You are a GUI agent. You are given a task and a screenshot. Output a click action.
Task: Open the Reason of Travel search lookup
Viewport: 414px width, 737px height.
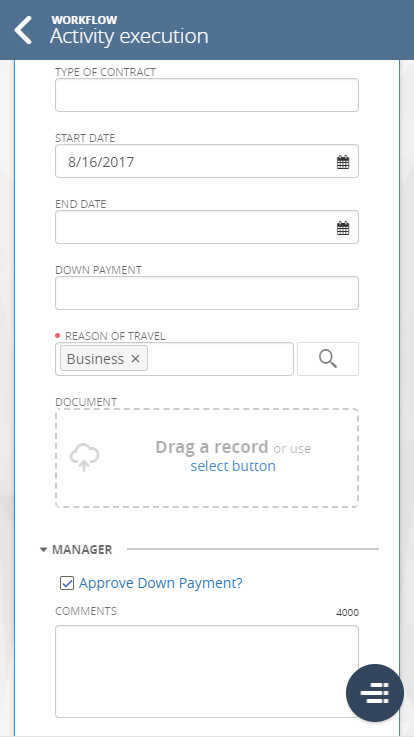[x=328, y=359]
